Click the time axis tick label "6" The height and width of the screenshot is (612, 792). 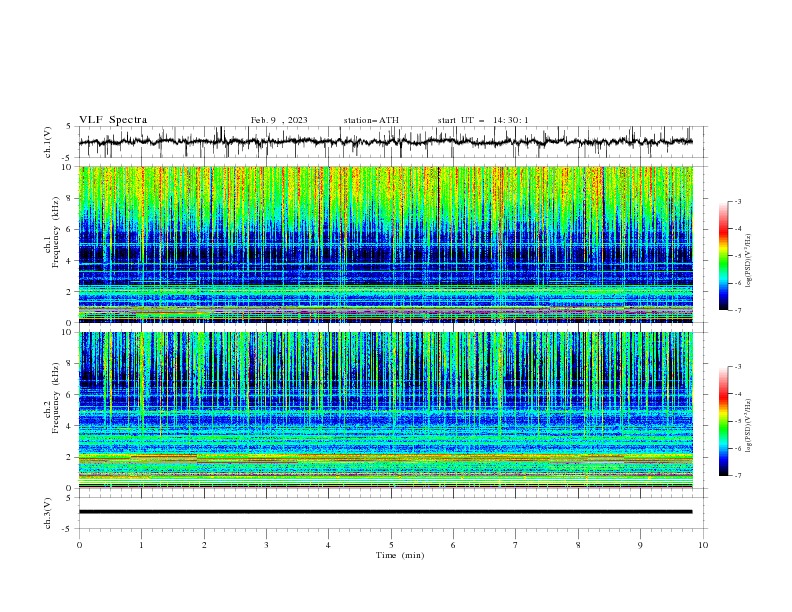coord(453,545)
